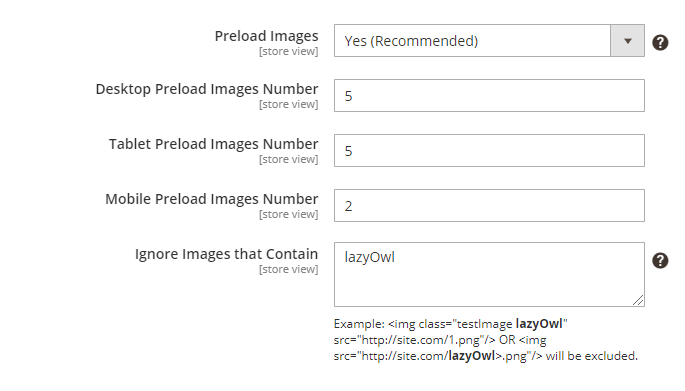
Task: Click [store view] scope under Ignore Images label
Action: (x=288, y=270)
